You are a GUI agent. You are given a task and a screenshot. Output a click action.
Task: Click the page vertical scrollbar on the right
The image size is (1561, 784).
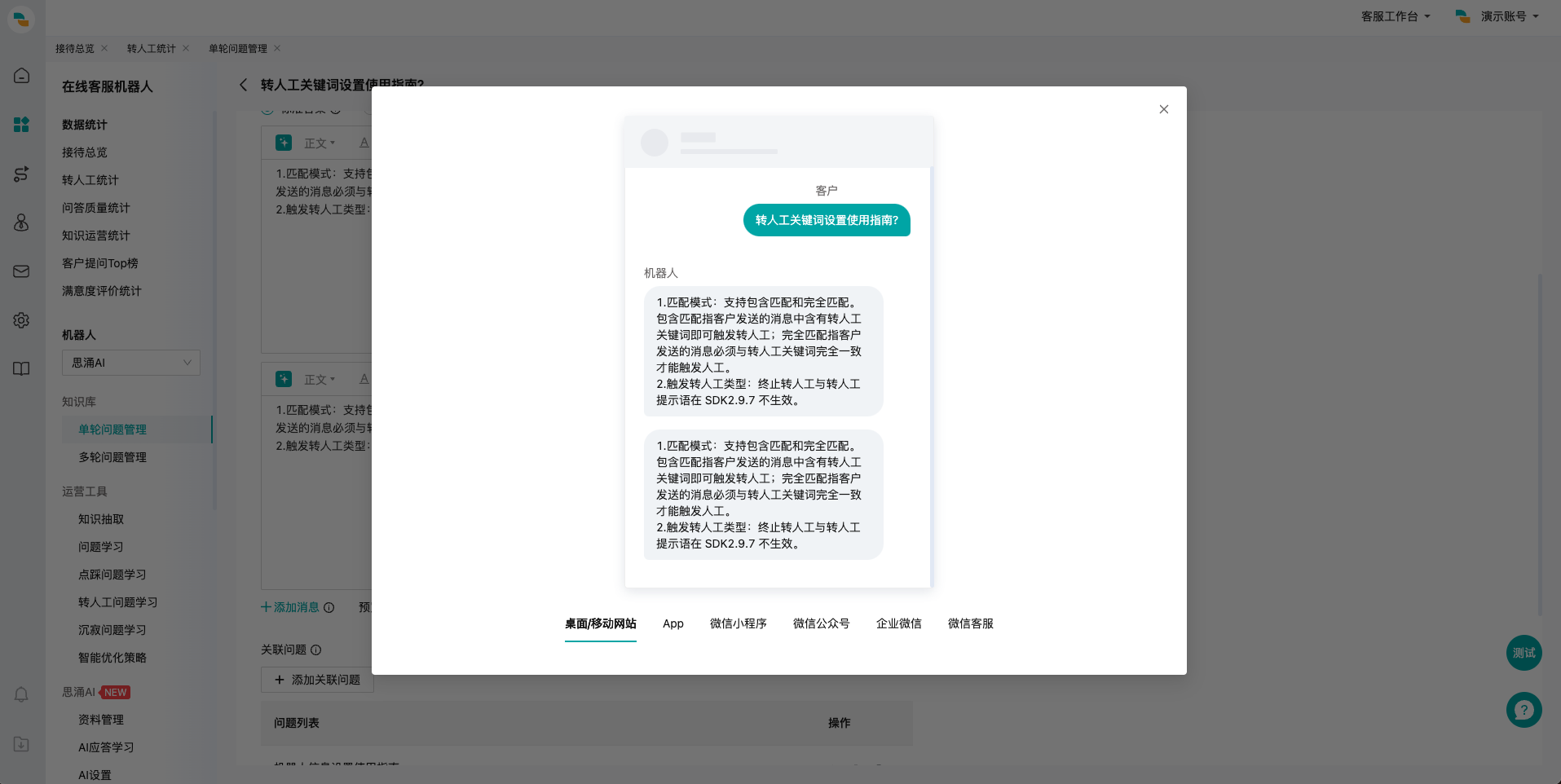point(1540,444)
